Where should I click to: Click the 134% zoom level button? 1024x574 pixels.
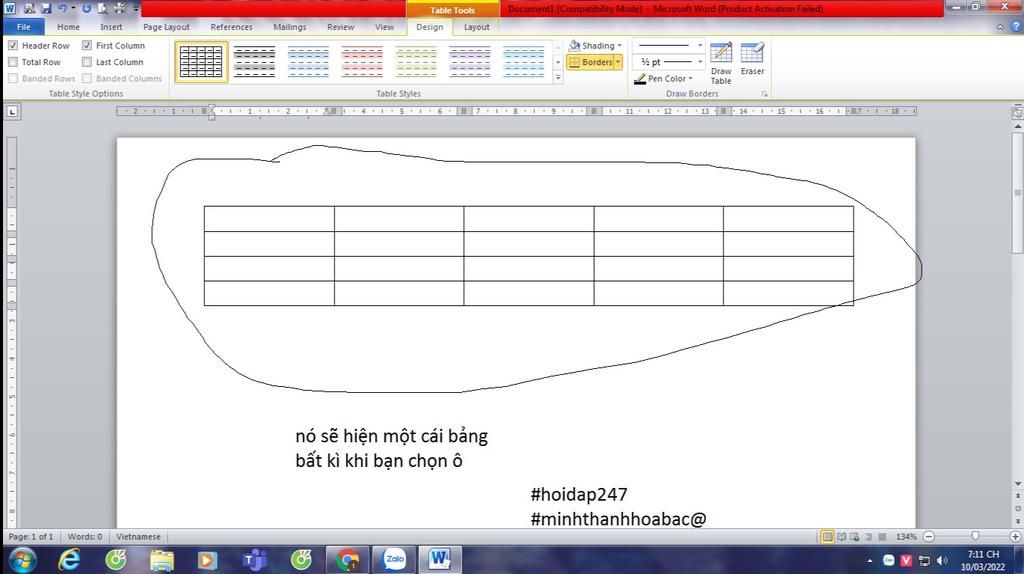click(906, 537)
